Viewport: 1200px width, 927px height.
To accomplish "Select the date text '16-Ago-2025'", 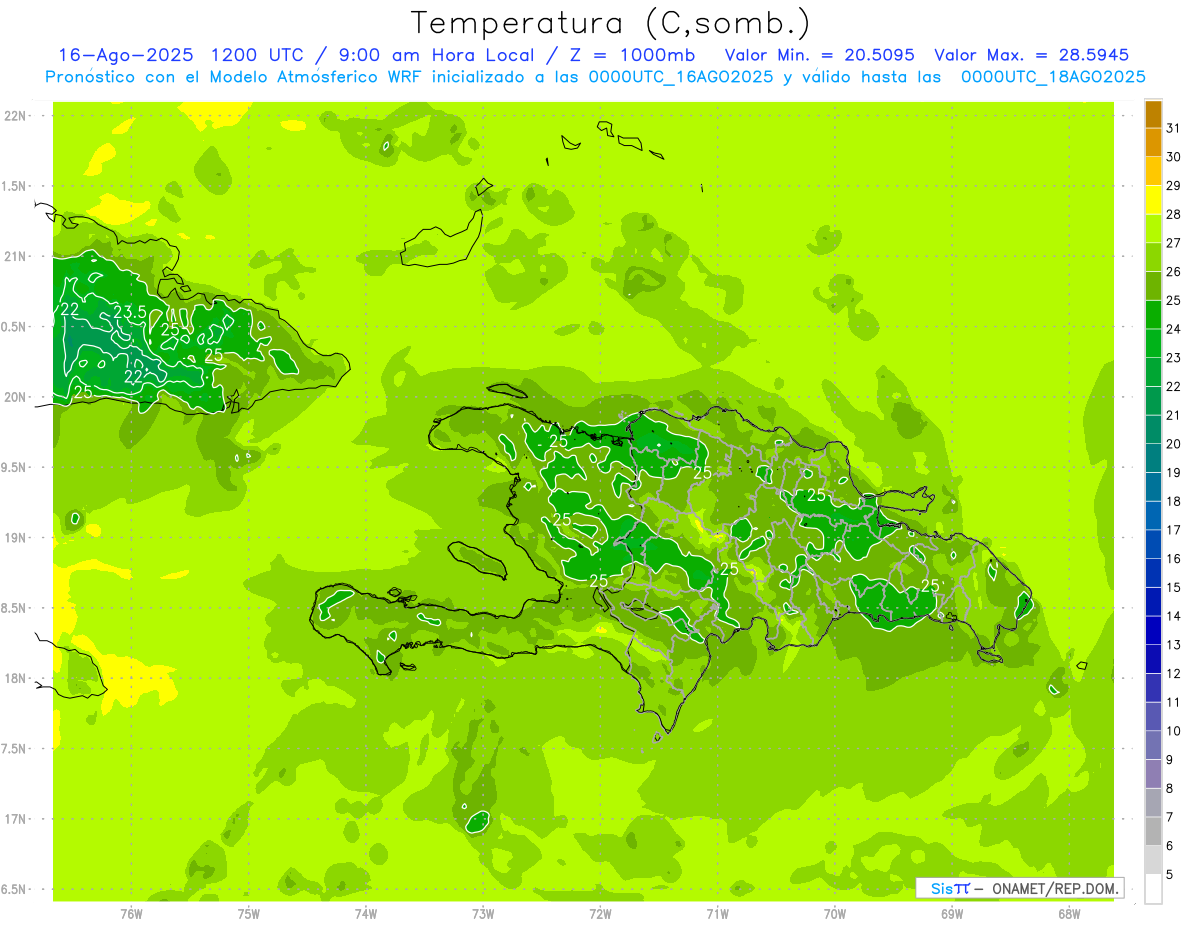I will [124, 55].
